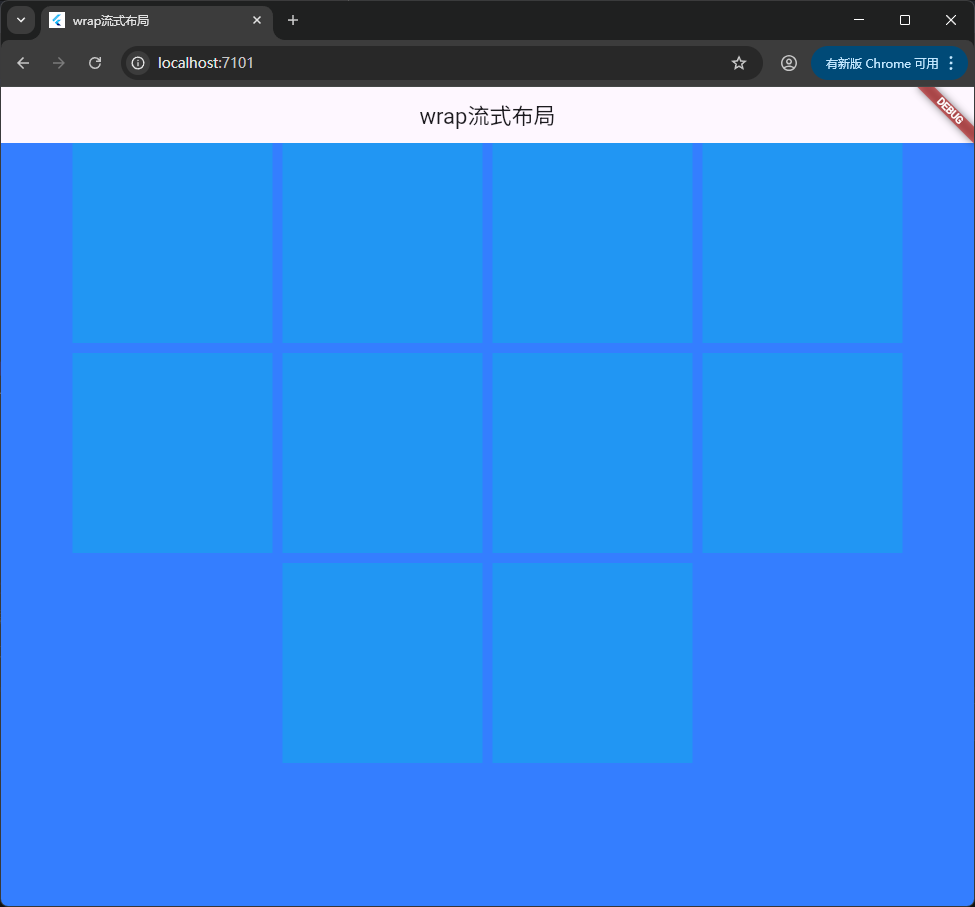The height and width of the screenshot is (907, 975).
Task: Open a new tab with plus button
Action: click(x=293, y=20)
